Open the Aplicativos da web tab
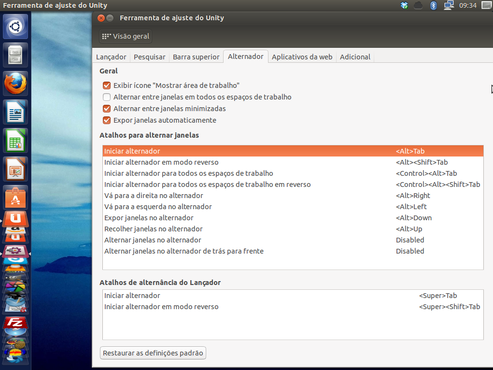Viewport: 493px width, 370px height. [x=302, y=57]
